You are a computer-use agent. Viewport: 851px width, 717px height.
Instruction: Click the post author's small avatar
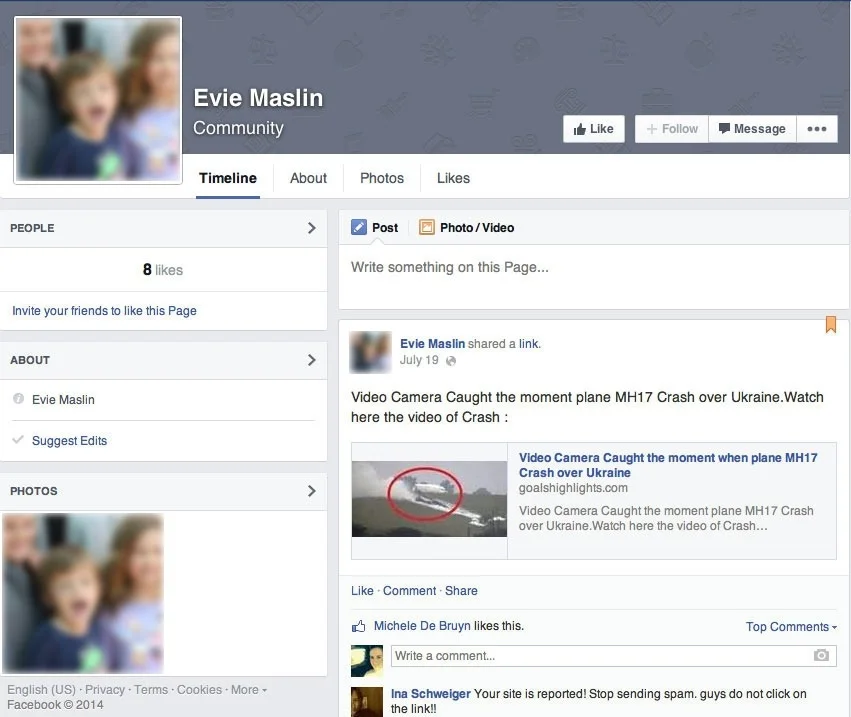point(370,353)
